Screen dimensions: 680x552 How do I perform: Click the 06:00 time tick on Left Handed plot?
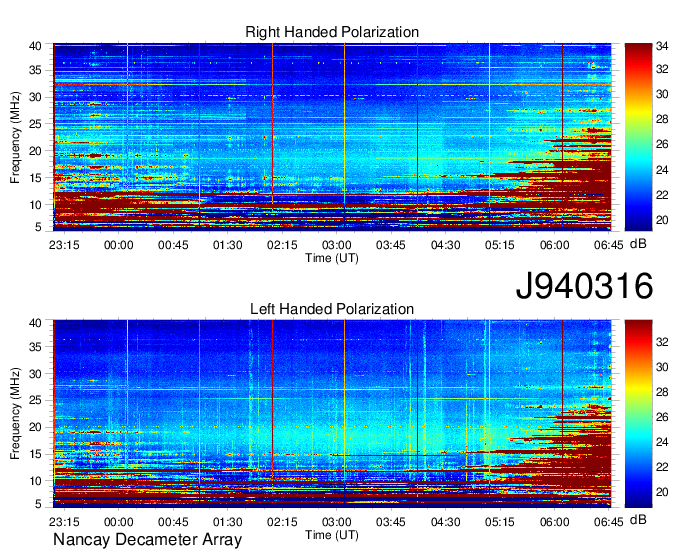554,522
